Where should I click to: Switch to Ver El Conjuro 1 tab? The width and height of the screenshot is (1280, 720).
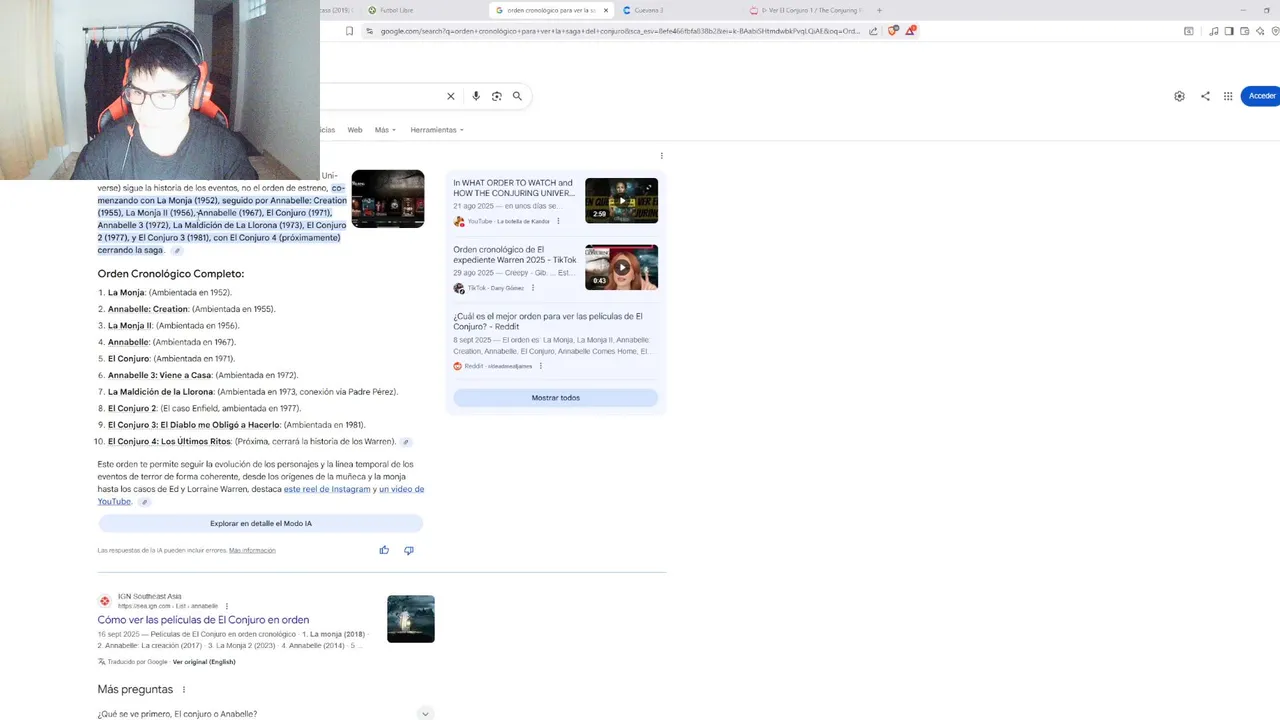pos(807,10)
